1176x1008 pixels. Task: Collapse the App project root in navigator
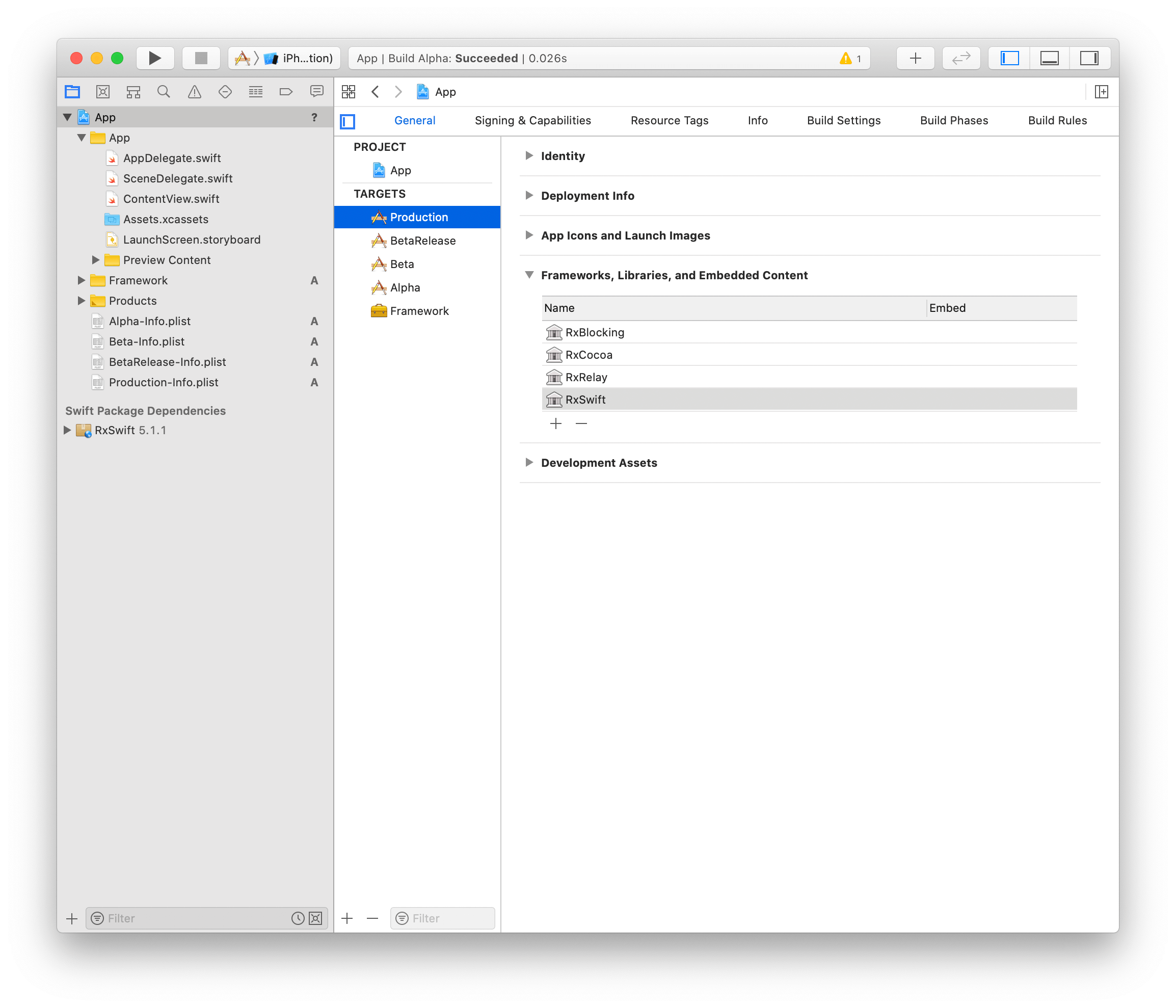tap(68, 118)
